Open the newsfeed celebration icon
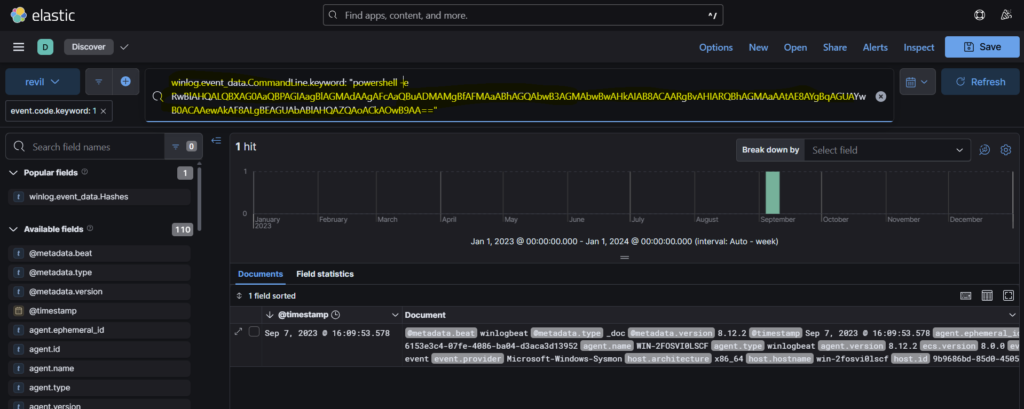The height and width of the screenshot is (409, 1024). coord(1006,16)
